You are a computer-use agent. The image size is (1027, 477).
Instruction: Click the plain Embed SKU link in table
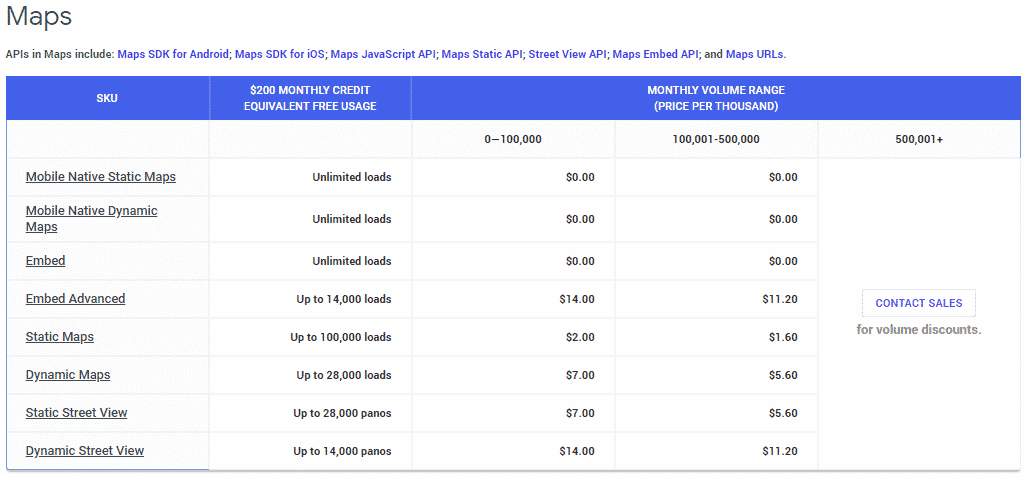click(x=45, y=261)
